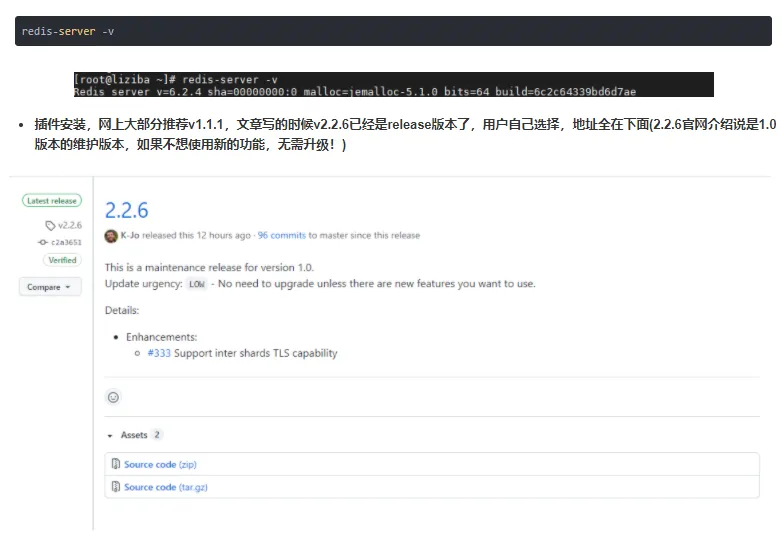Click the K-Jo author name
This screenshot has height=545, width=782.
(x=130, y=235)
